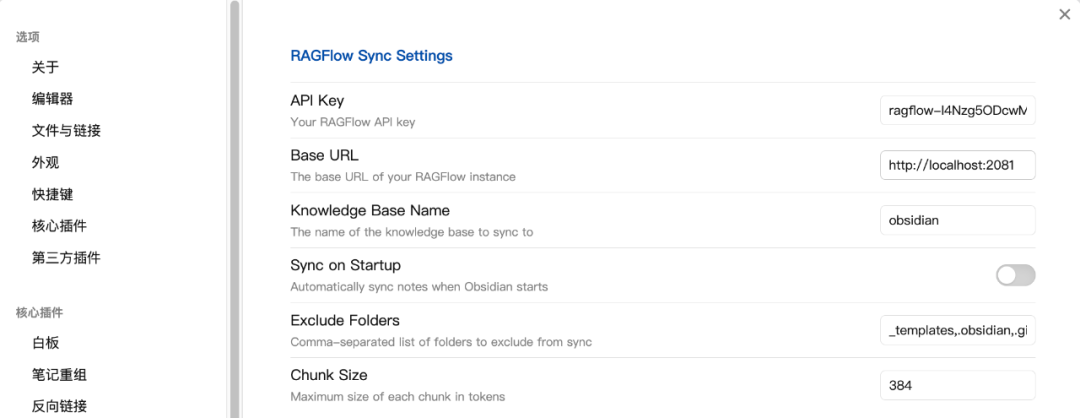Click "Automatically sync notes when Obsidian starts" text
Viewport: 1080px width, 418px height.
click(x=419, y=286)
